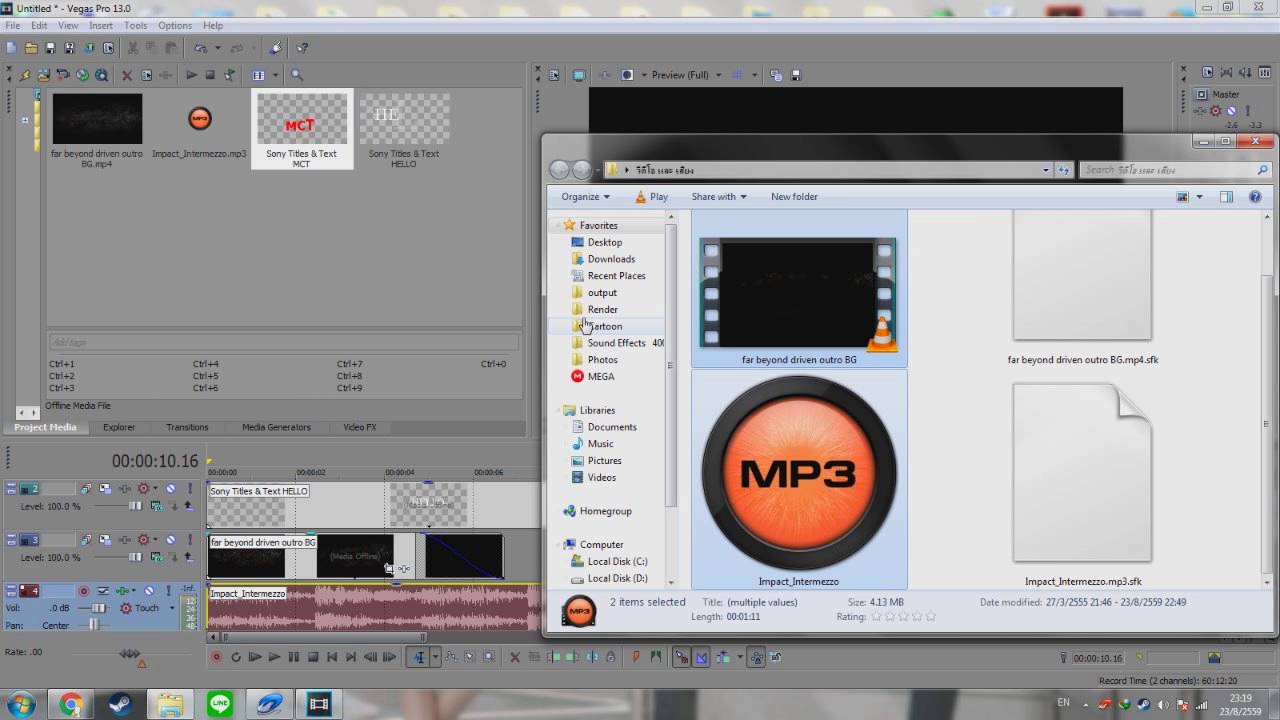This screenshot has height=720, width=1280.
Task: Click the Record button in the transport bar
Action: (216, 657)
